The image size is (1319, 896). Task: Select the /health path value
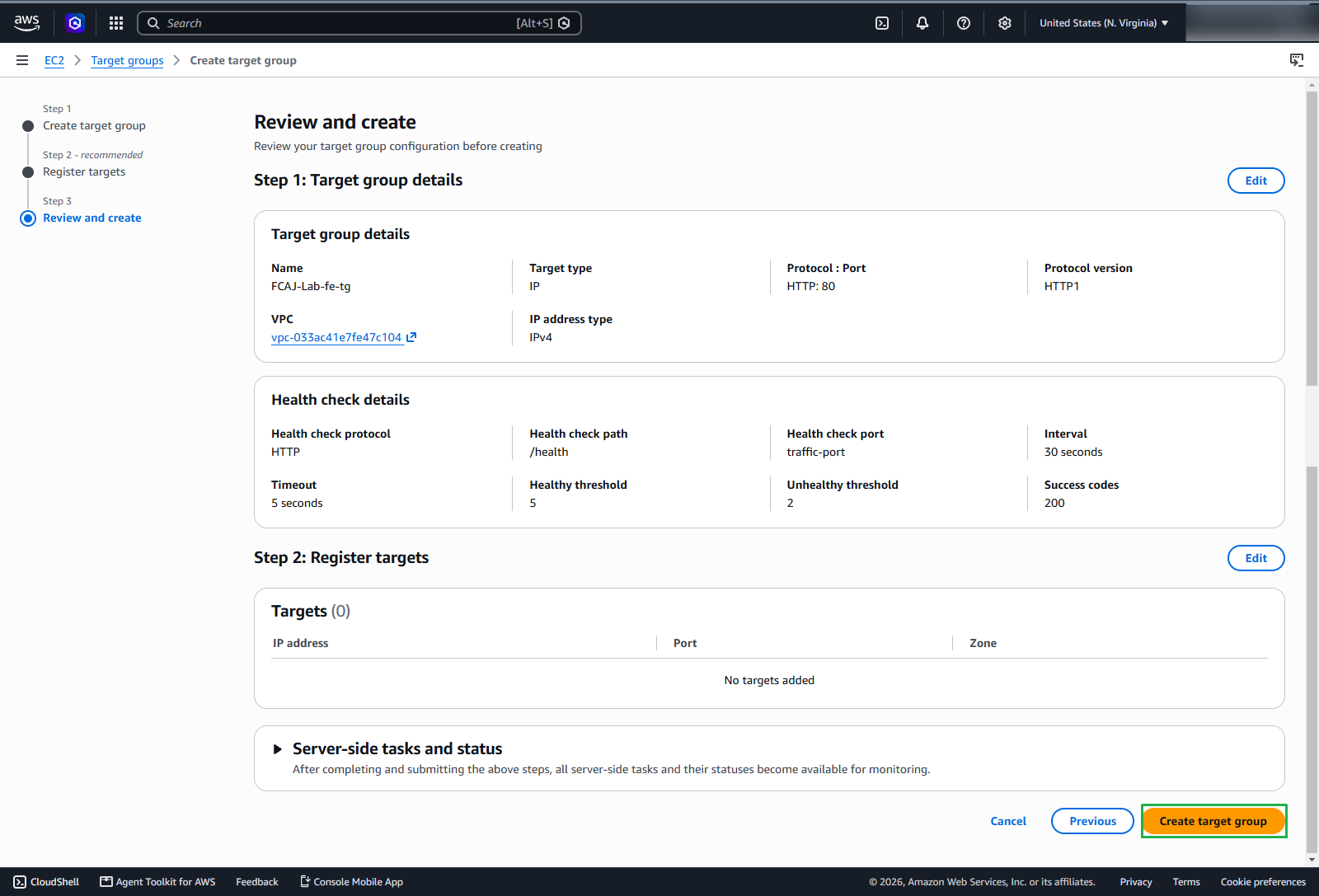point(549,452)
